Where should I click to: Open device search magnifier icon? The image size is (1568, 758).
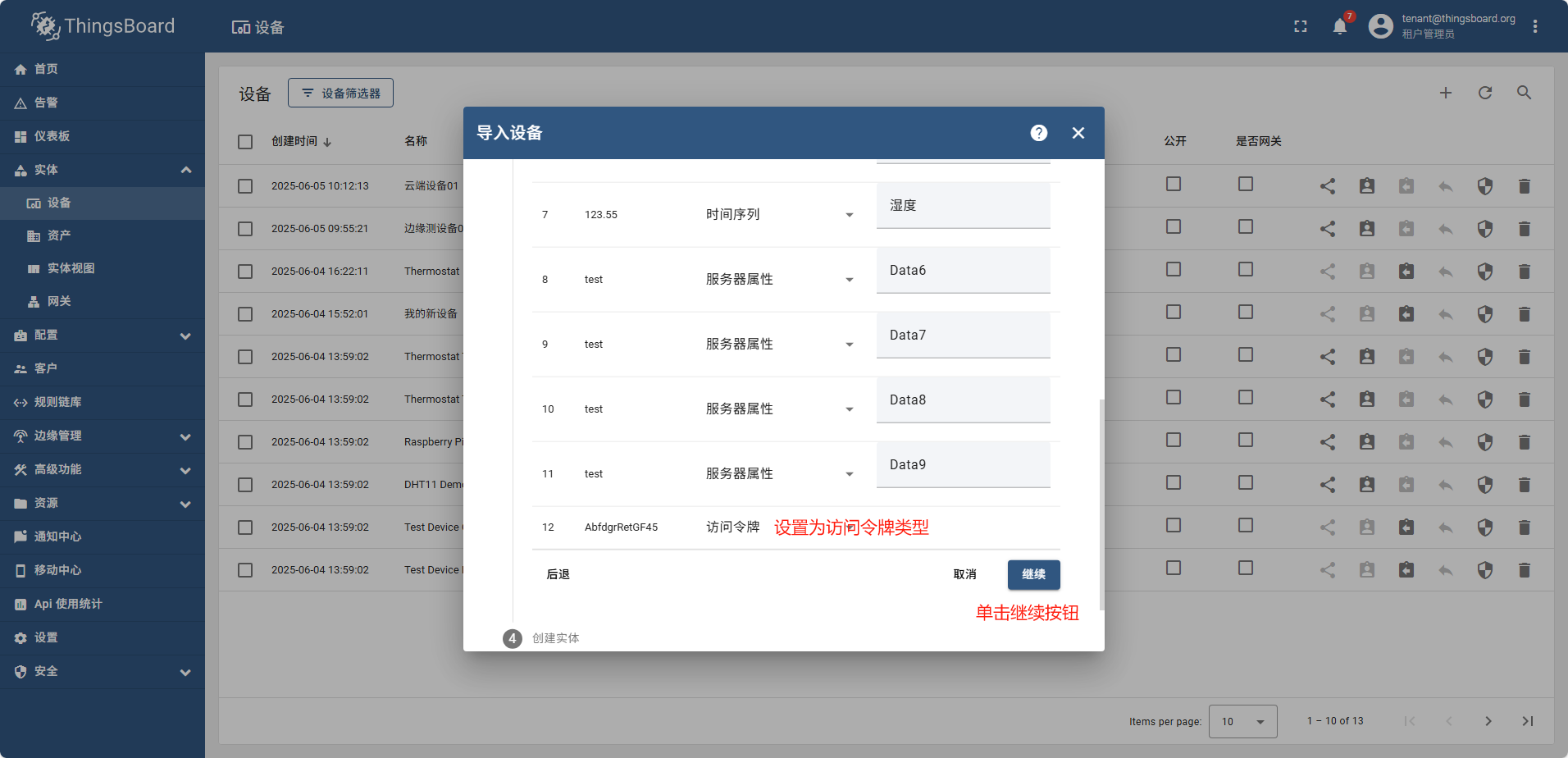pyautogui.click(x=1524, y=93)
